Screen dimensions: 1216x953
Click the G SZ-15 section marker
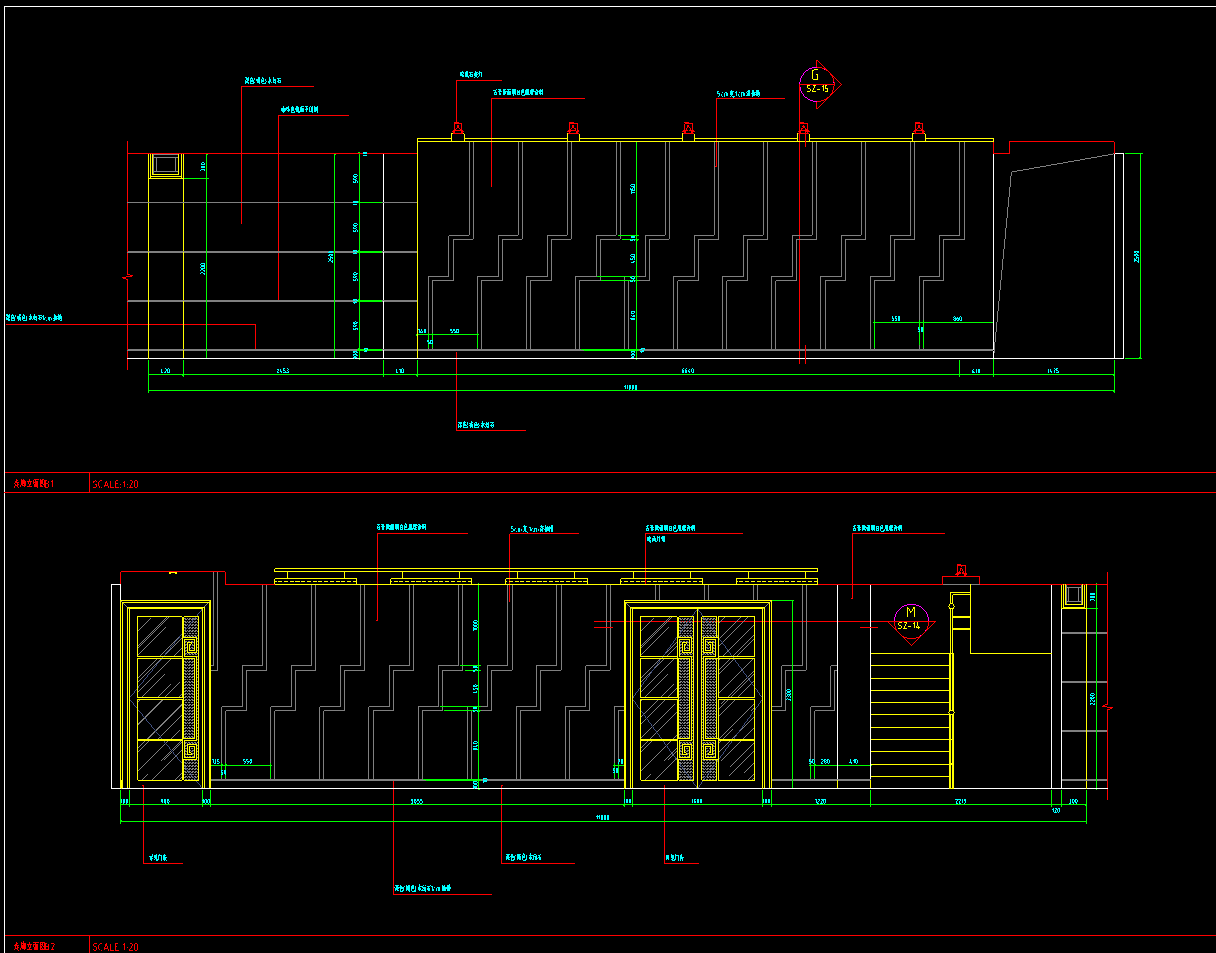816,82
